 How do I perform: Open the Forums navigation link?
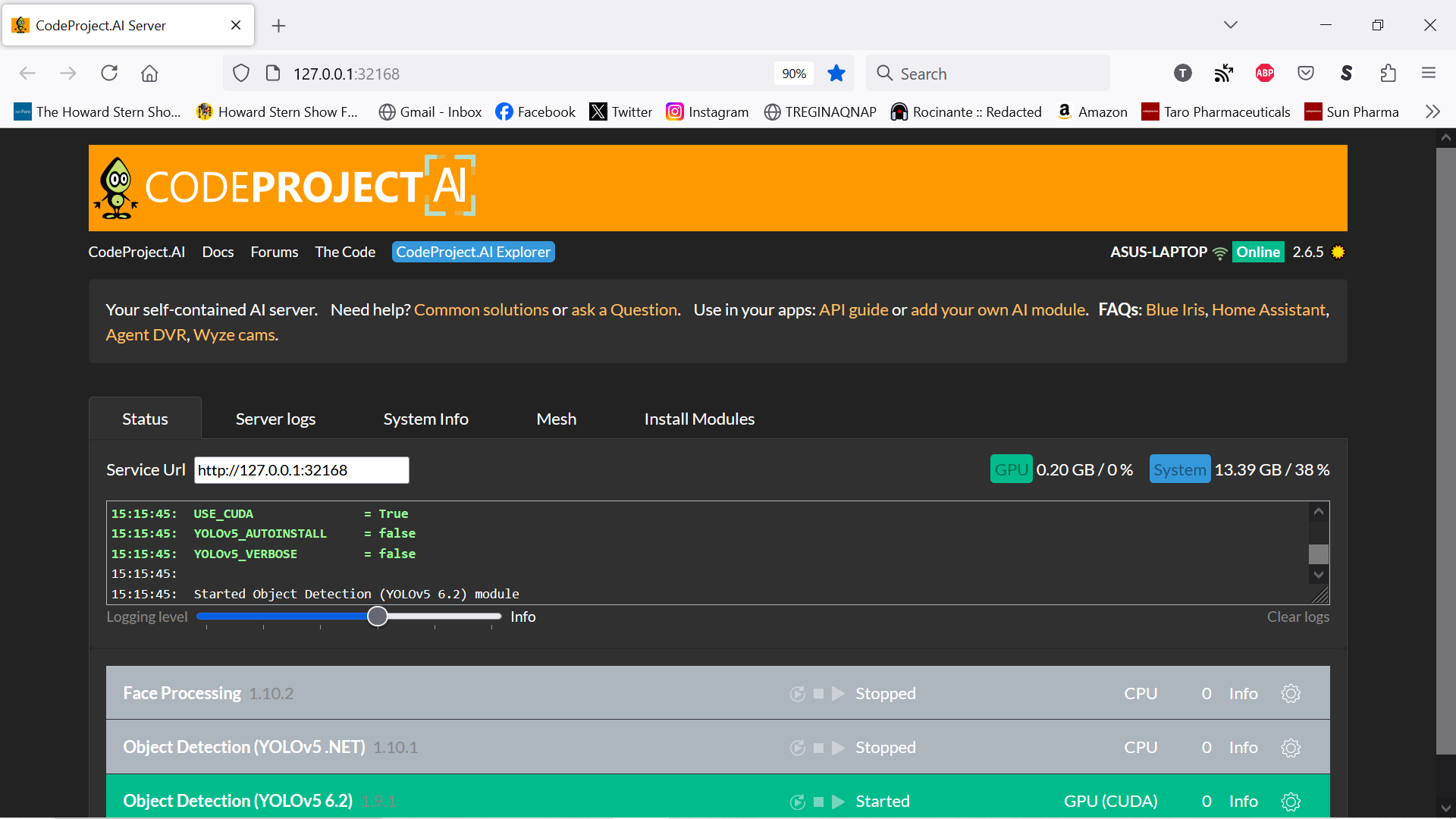click(x=275, y=252)
